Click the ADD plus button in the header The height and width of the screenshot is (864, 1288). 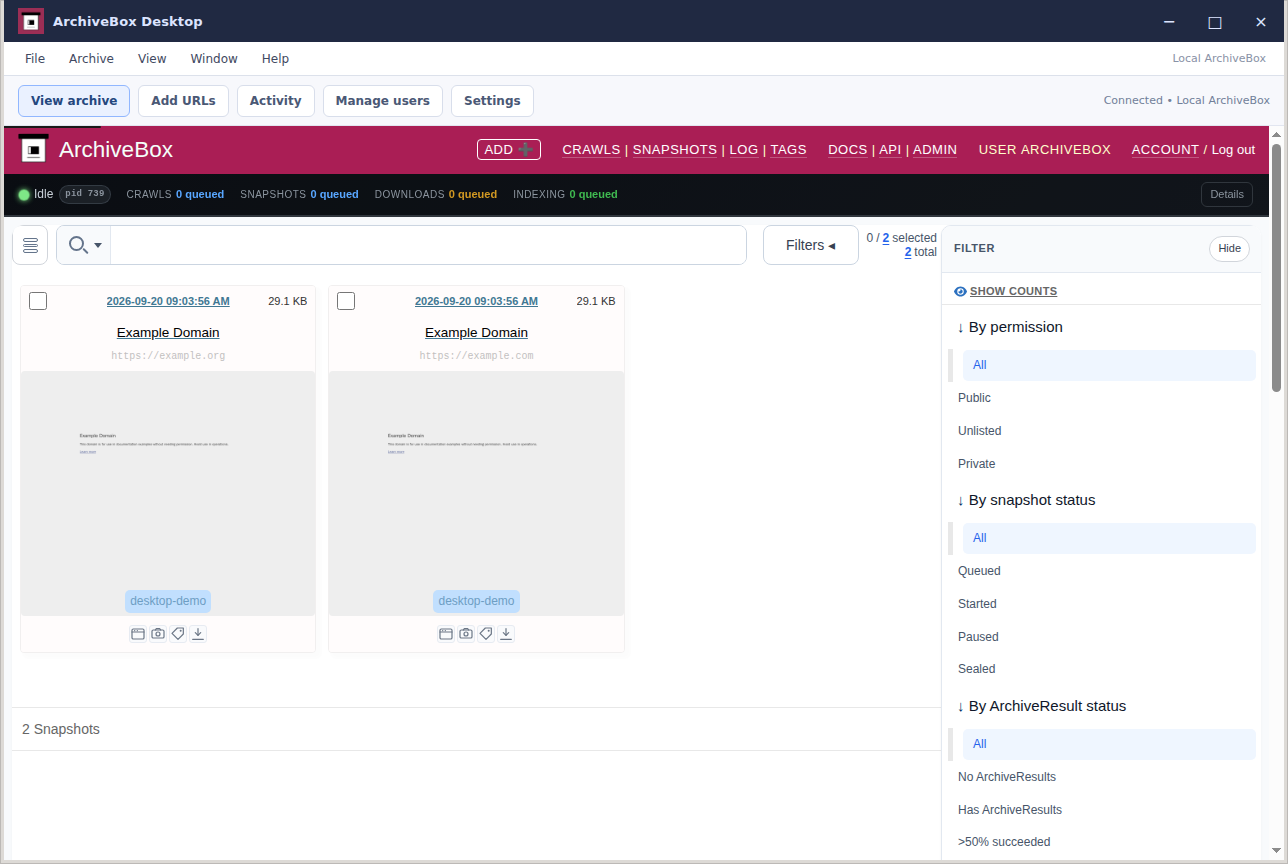tap(509, 149)
